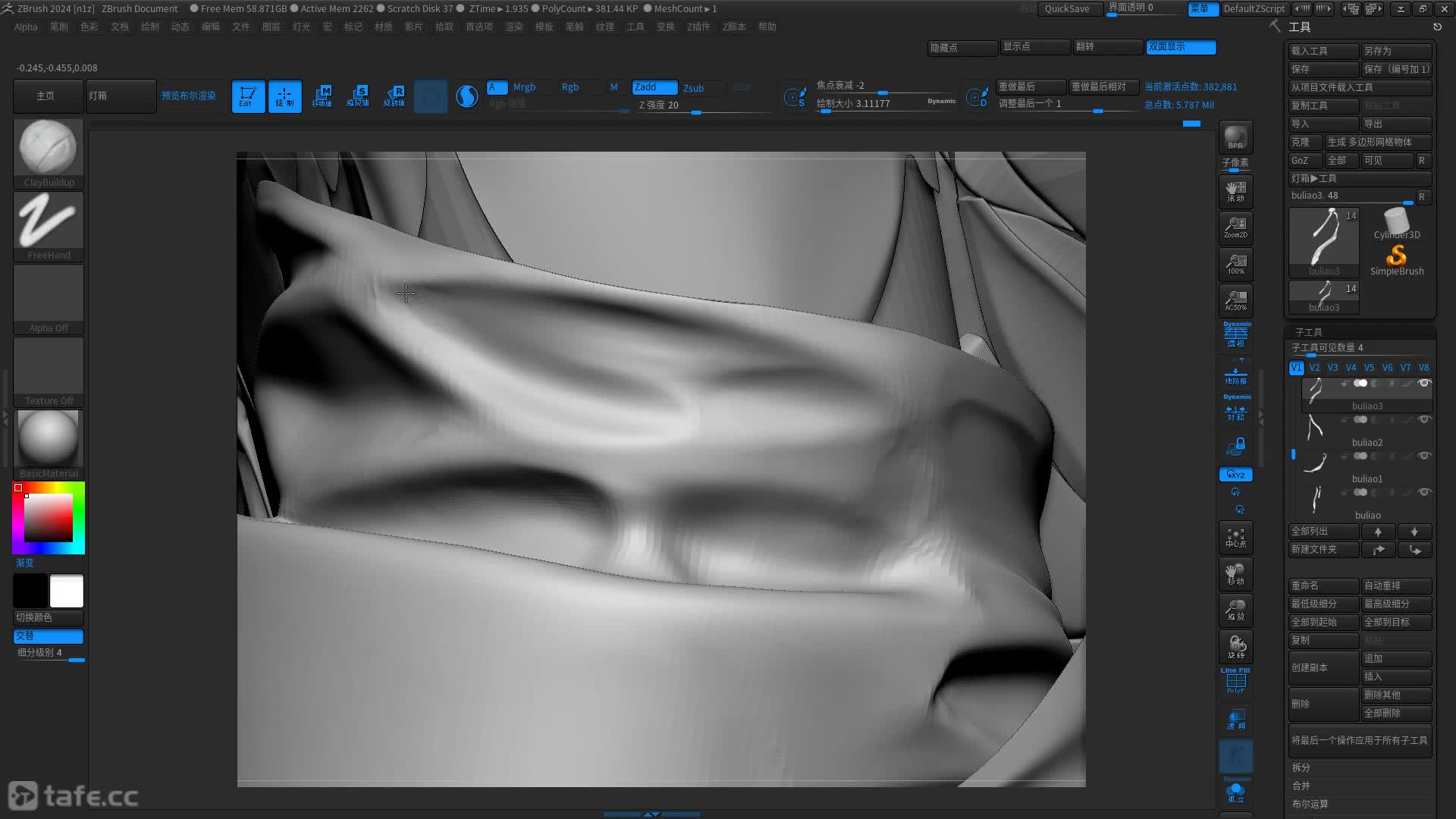The height and width of the screenshot is (819, 1456).
Task: Toggle the floor grid (地网格)
Action: tap(1235, 375)
